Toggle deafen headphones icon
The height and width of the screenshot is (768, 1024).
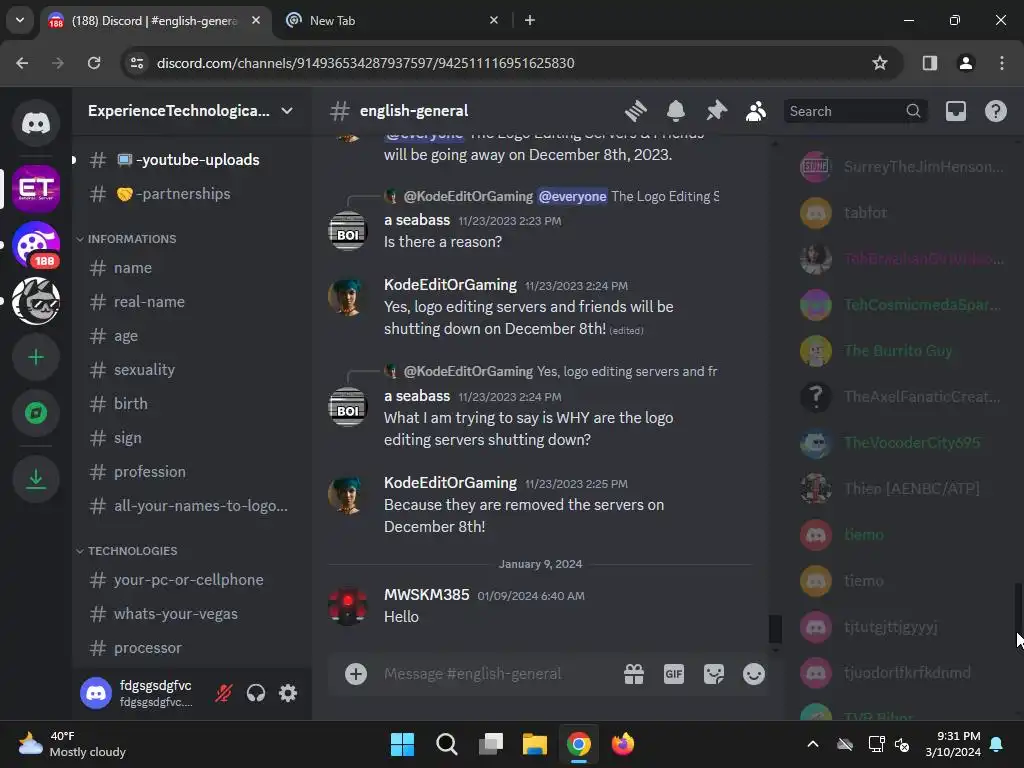[256, 693]
